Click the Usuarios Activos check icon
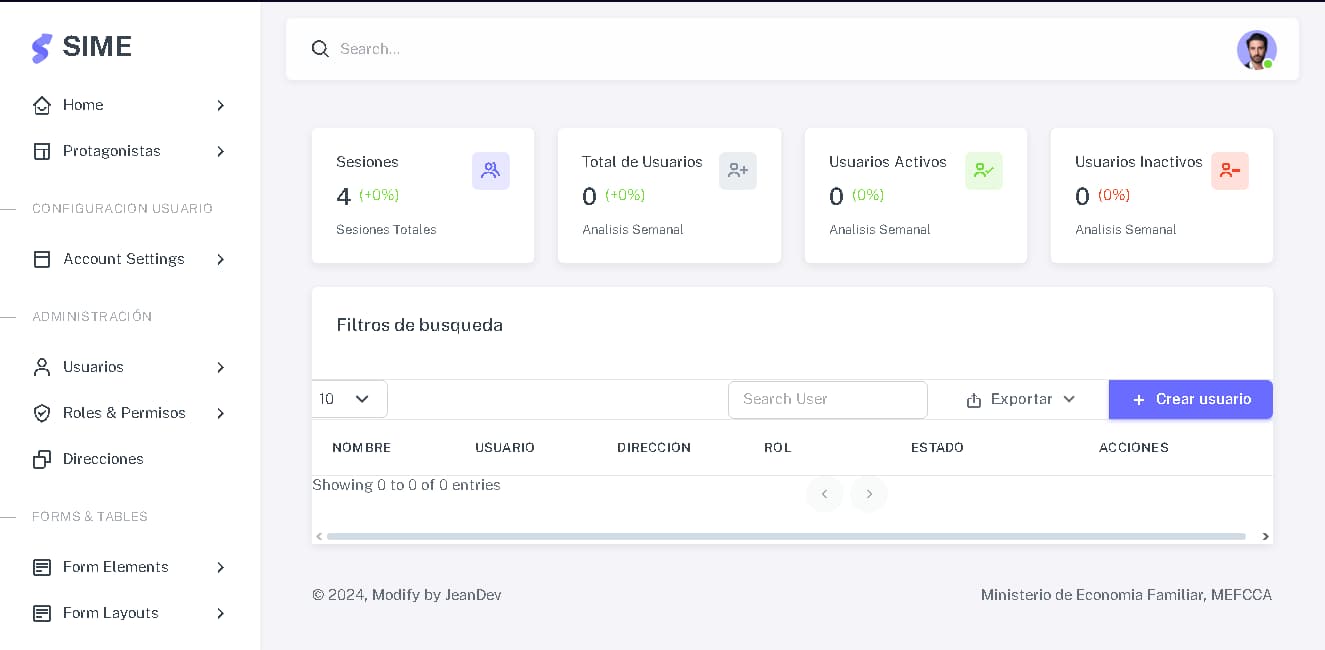This screenshot has height=650, width=1325. (983, 171)
